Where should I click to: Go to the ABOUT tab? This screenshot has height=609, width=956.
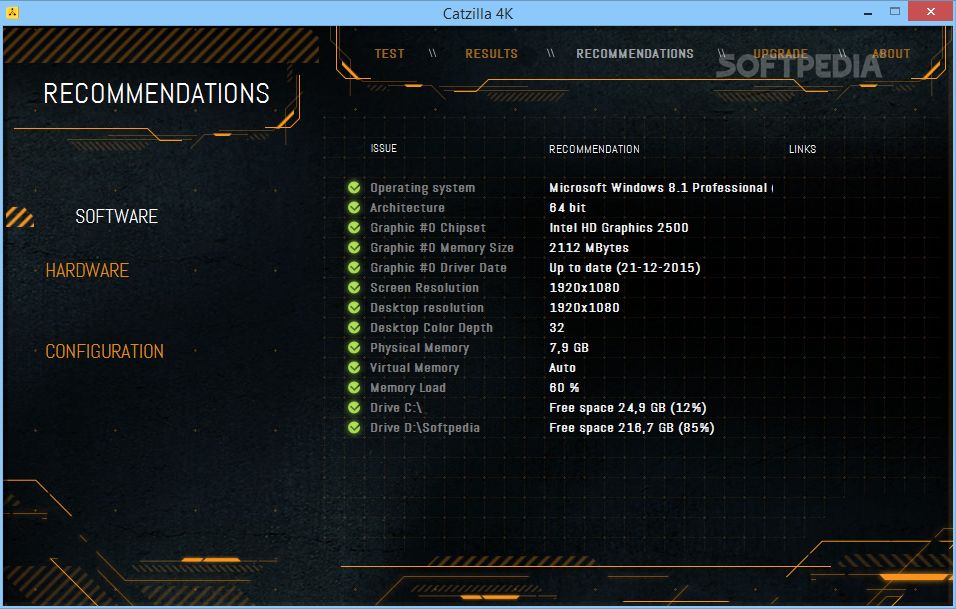click(x=891, y=54)
